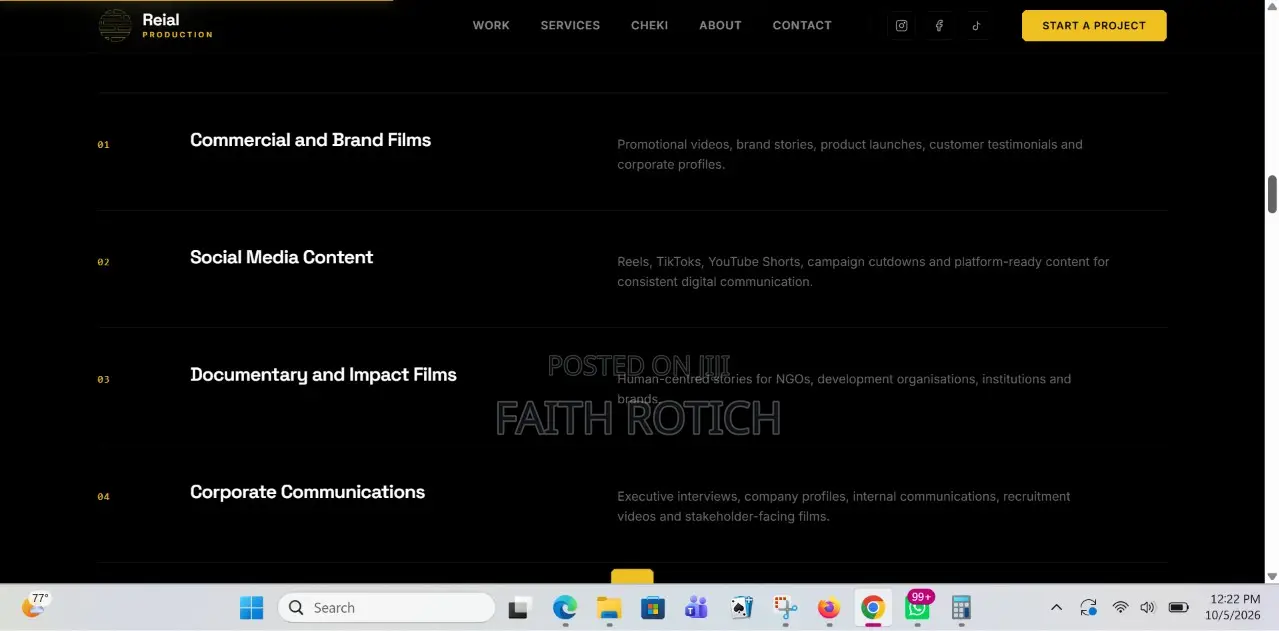Screen dimensions: 1279x631
Task: Select the Commercial and Brand Films heading
Action: click(x=310, y=140)
